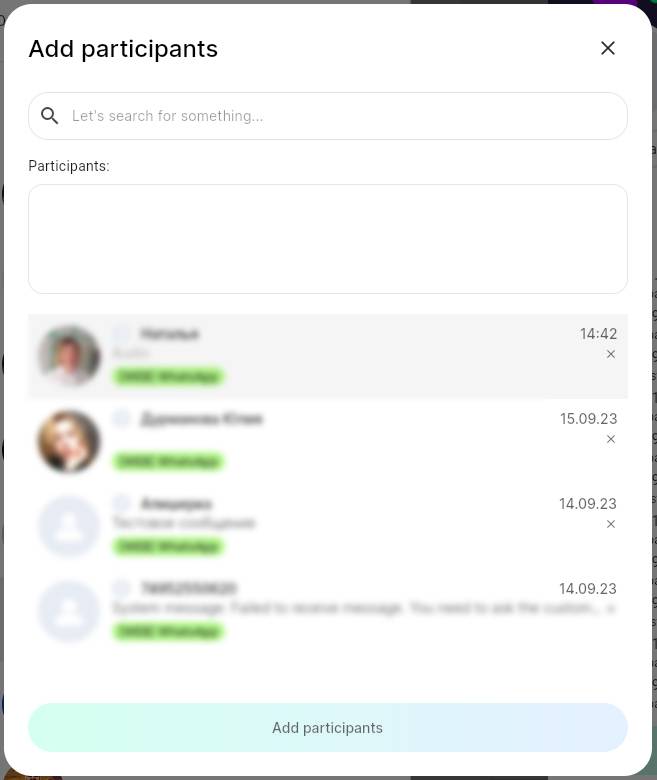Check the checkbox for the 15.09.23 contact
This screenshot has width=657, height=780.
(x=121, y=418)
